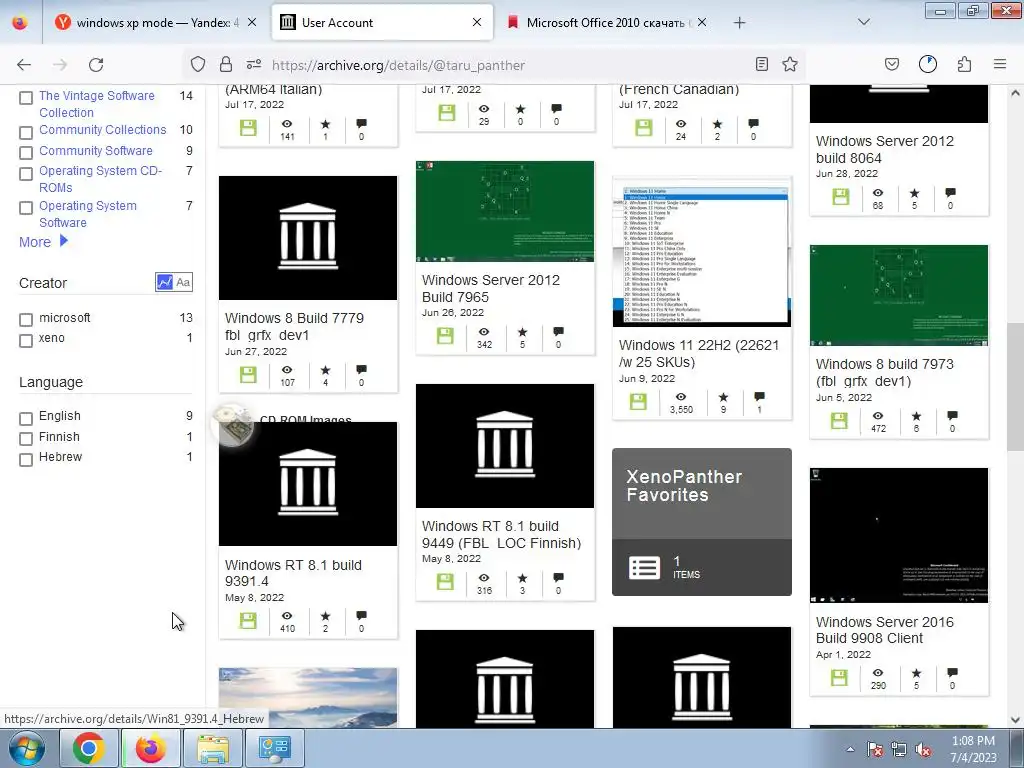Click reviews bubble on Windows 11 22H2 card

tap(759, 396)
